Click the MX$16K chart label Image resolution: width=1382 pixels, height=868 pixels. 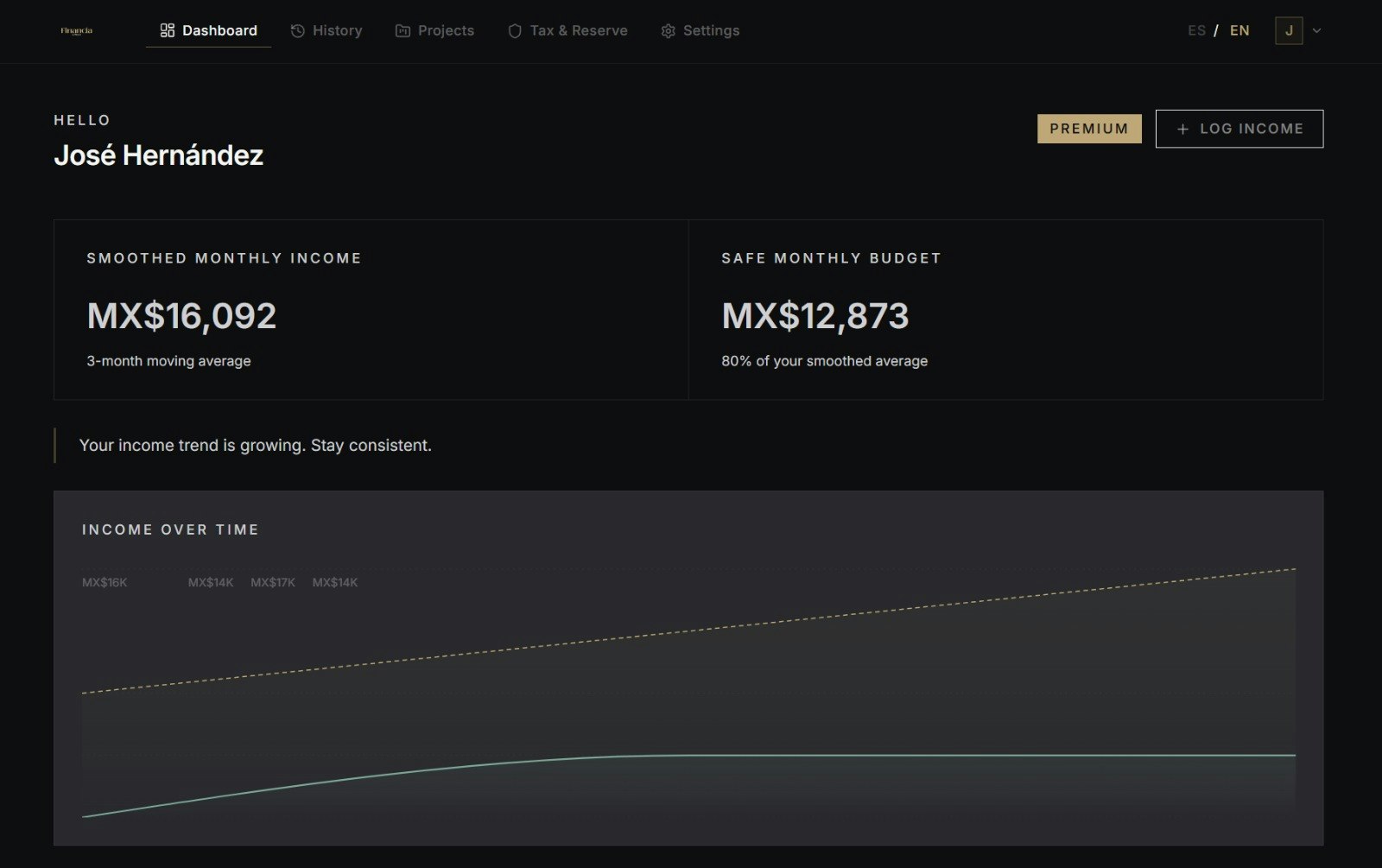[x=105, y=582]
